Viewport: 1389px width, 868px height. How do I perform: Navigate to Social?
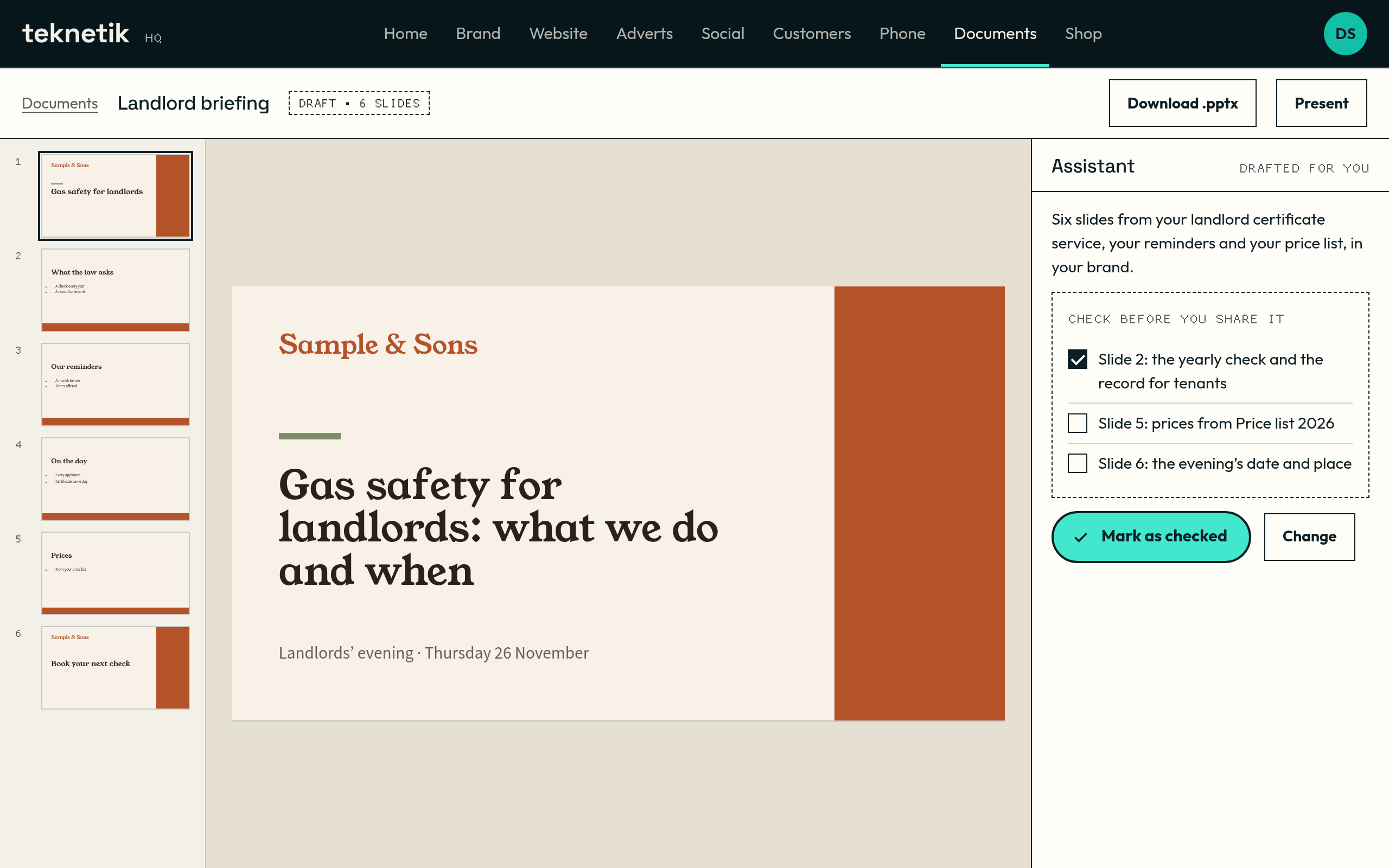pyautogui.click(x=723, y=34)
